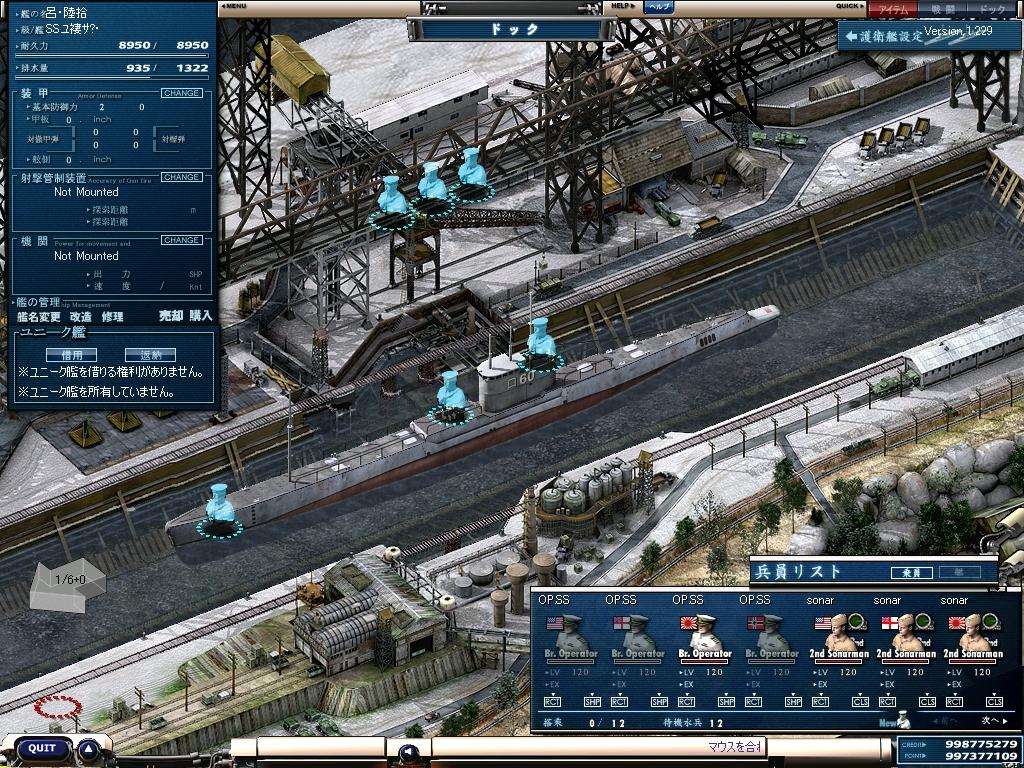Screen dimensions: 1024x768
Task: Click the New sailor recruit icon
Action: [895, 721]
